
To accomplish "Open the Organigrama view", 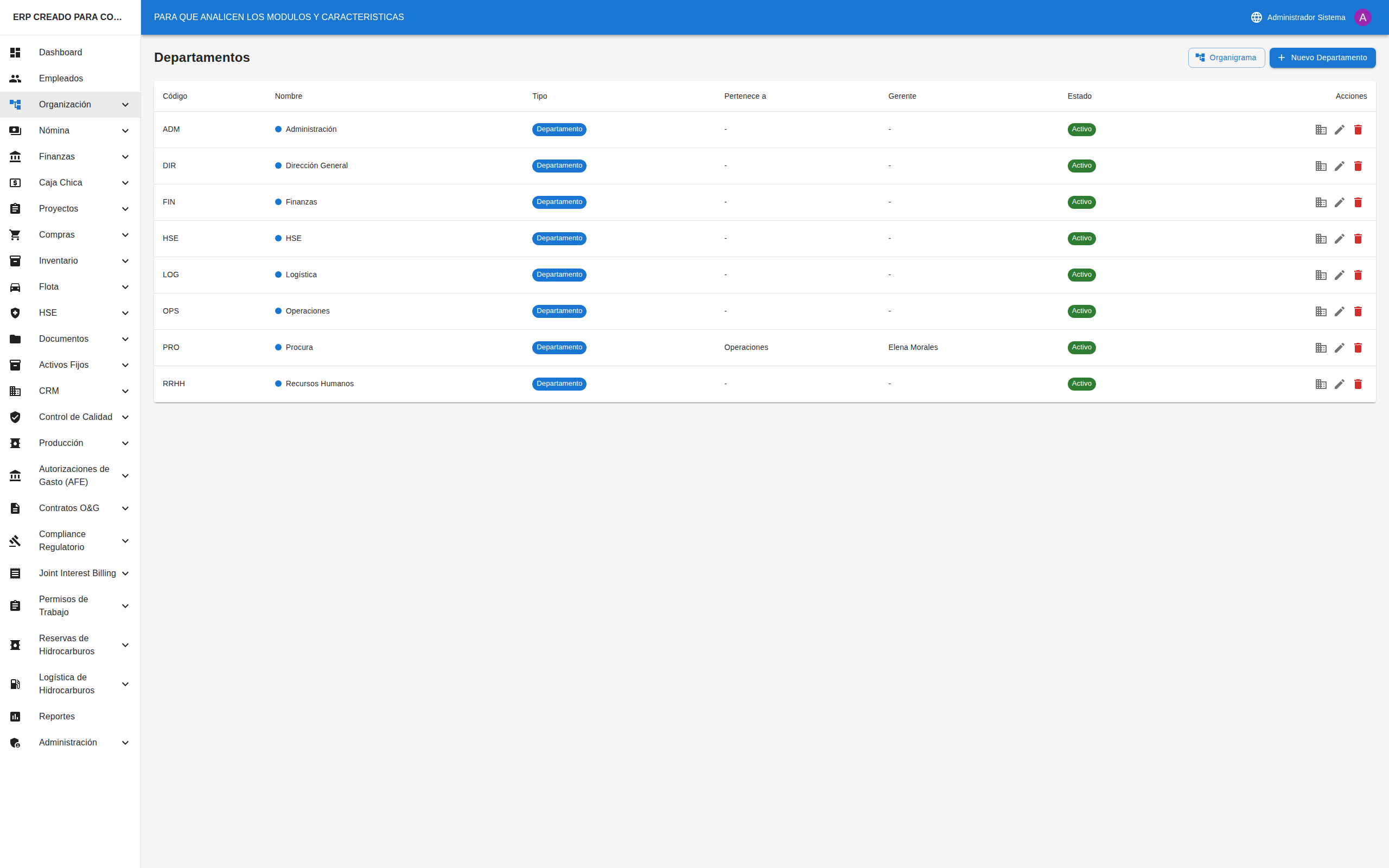I will (1226, 58).
